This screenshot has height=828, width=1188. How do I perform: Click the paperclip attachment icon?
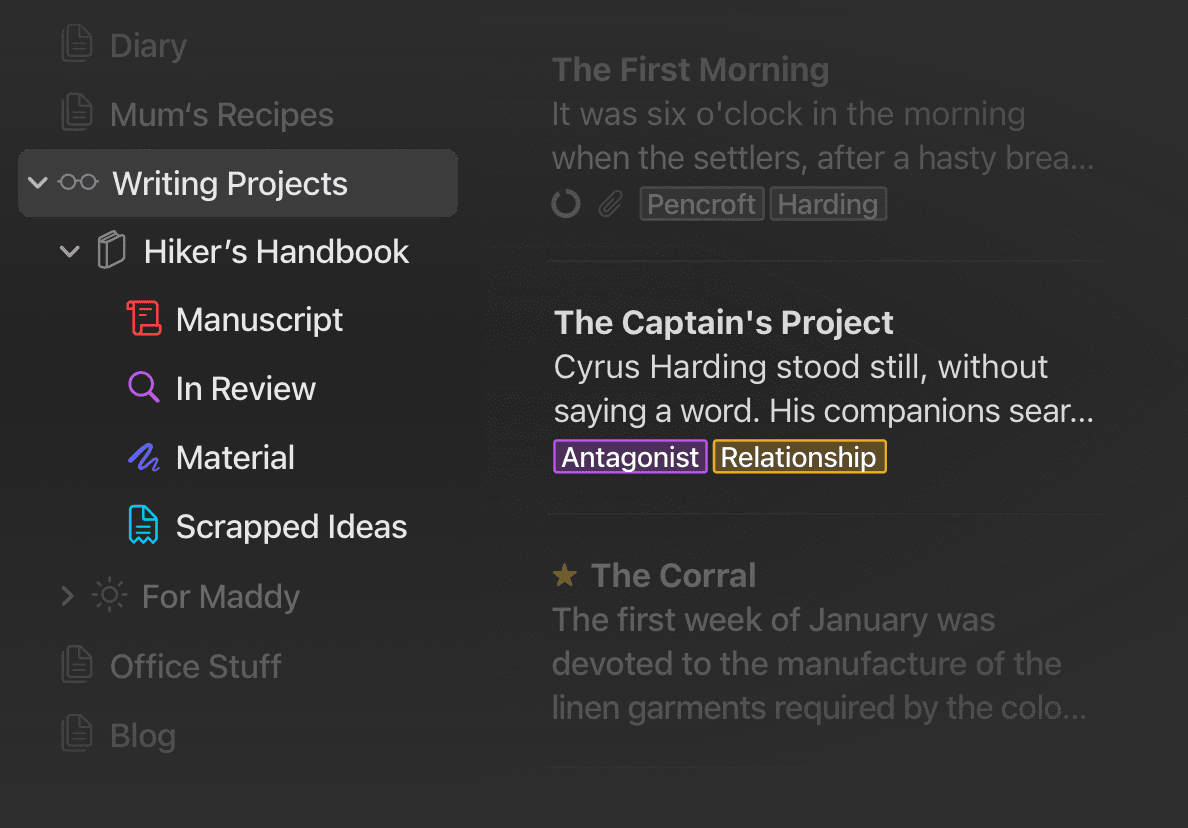coord(609,205)
